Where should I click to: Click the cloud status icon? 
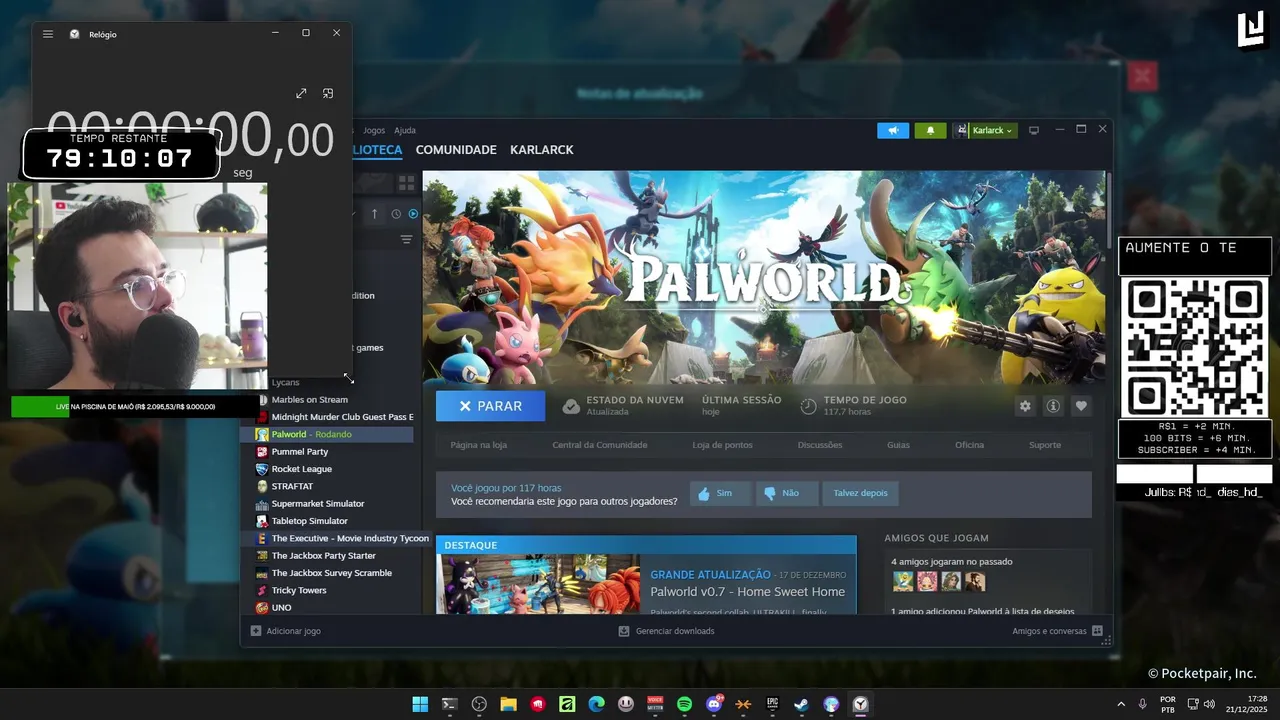pyautogui.click(x=571, y=406)
